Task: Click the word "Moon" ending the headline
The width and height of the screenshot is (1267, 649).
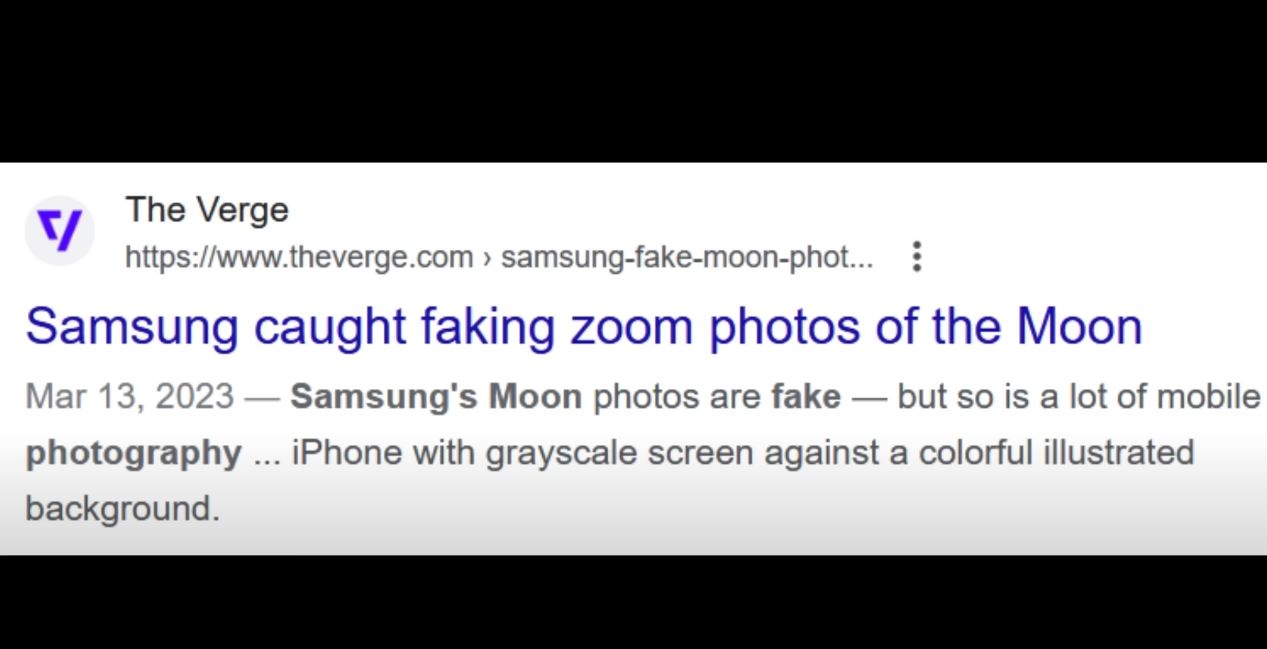Action: point(1080,326)
